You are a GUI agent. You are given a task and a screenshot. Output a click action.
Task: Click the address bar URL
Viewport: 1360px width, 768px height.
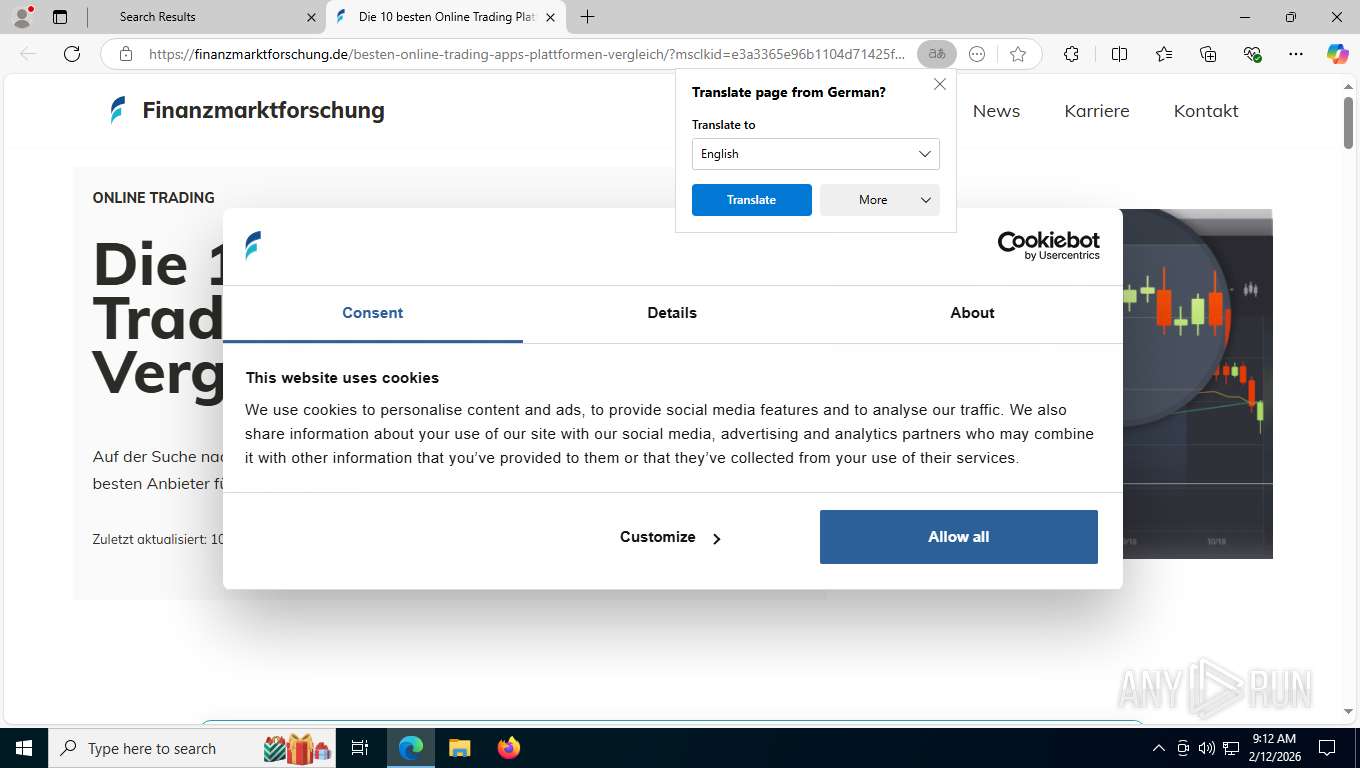pos(526,54)
